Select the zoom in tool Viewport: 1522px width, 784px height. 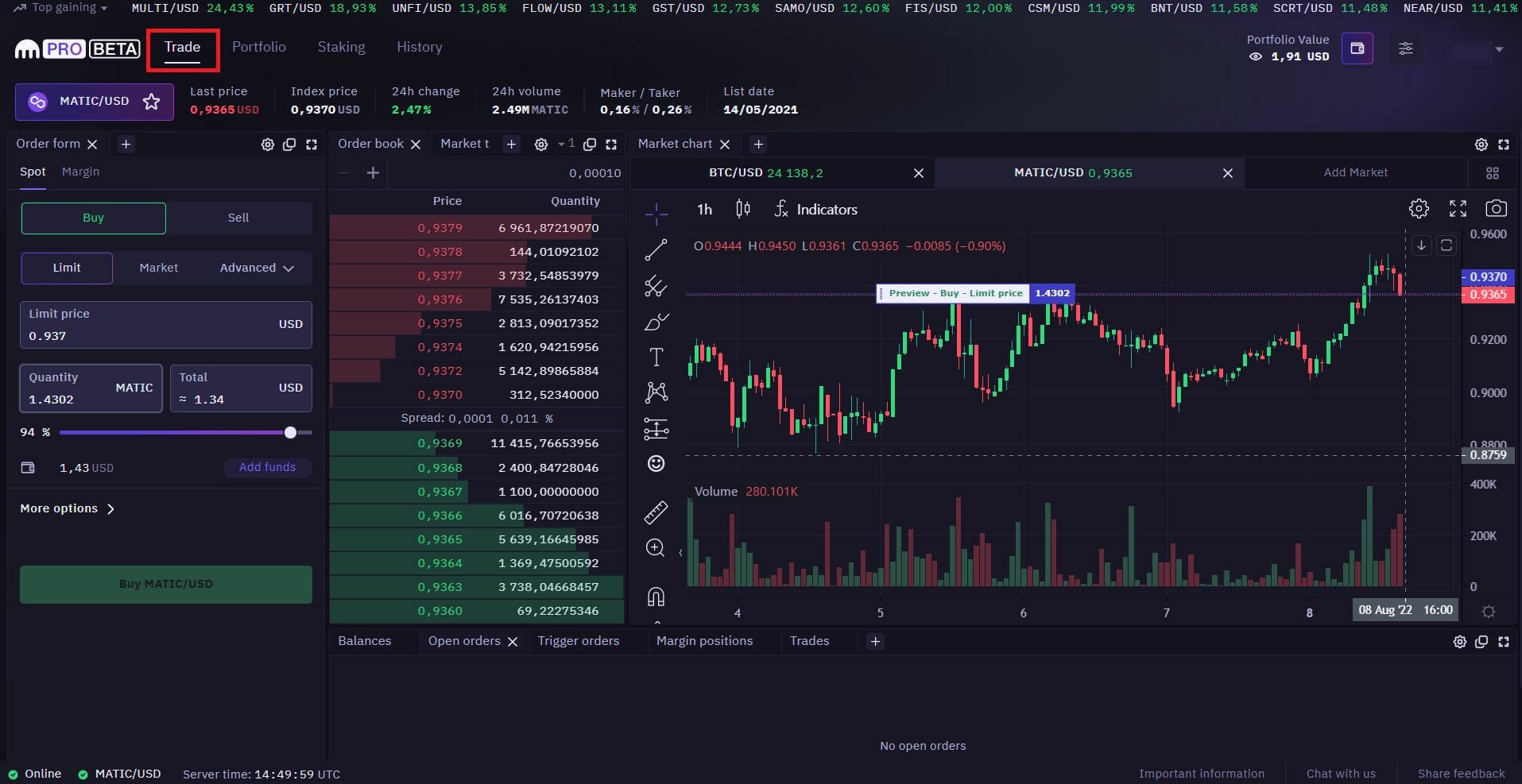656,548
